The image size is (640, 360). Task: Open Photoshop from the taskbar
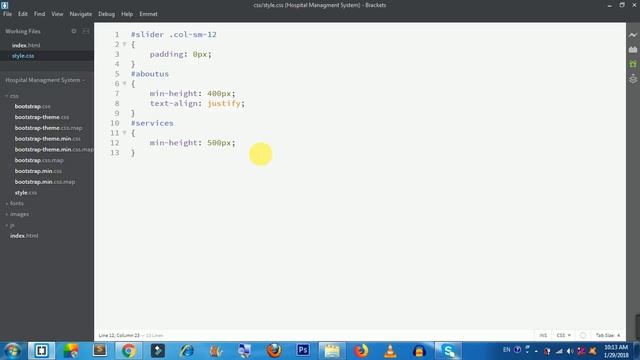point(303,351)
